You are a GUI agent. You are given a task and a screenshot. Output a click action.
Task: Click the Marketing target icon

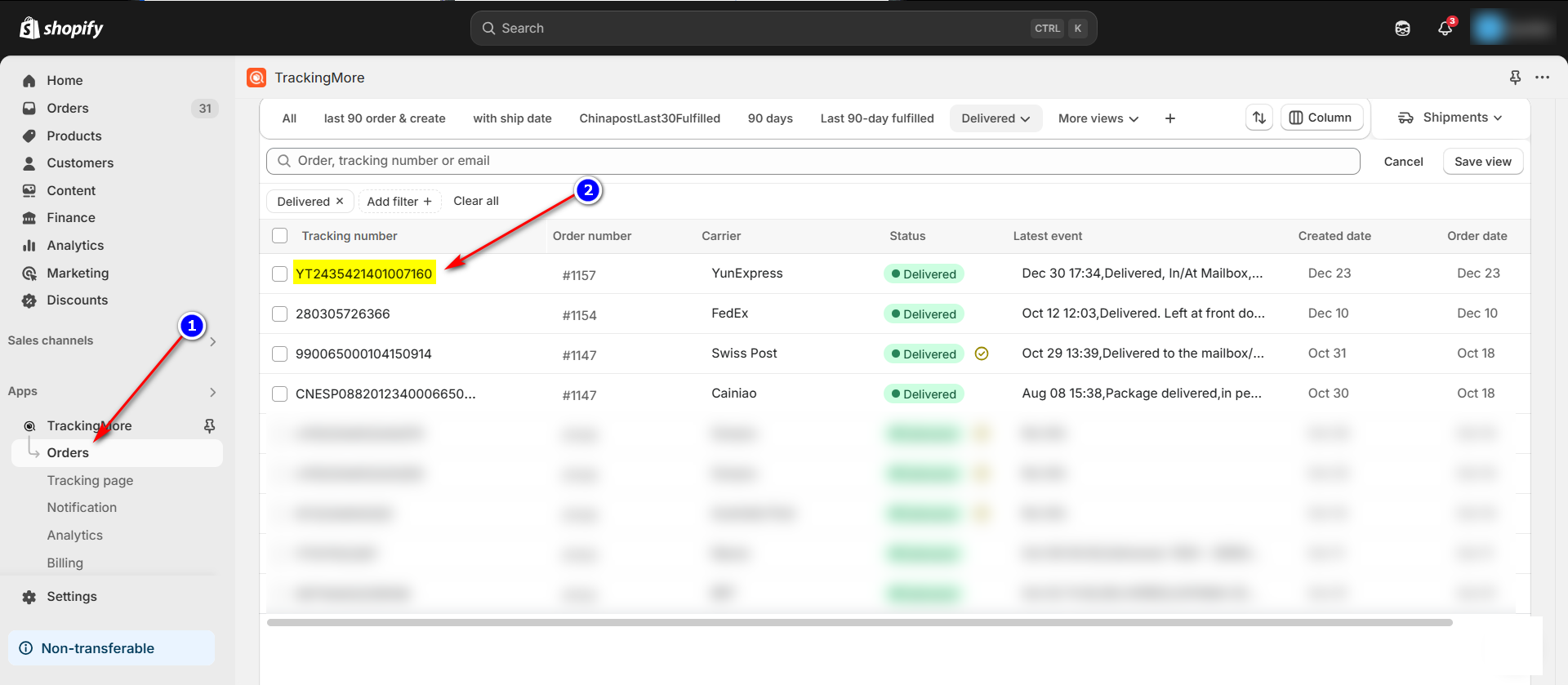coord(29,274)
